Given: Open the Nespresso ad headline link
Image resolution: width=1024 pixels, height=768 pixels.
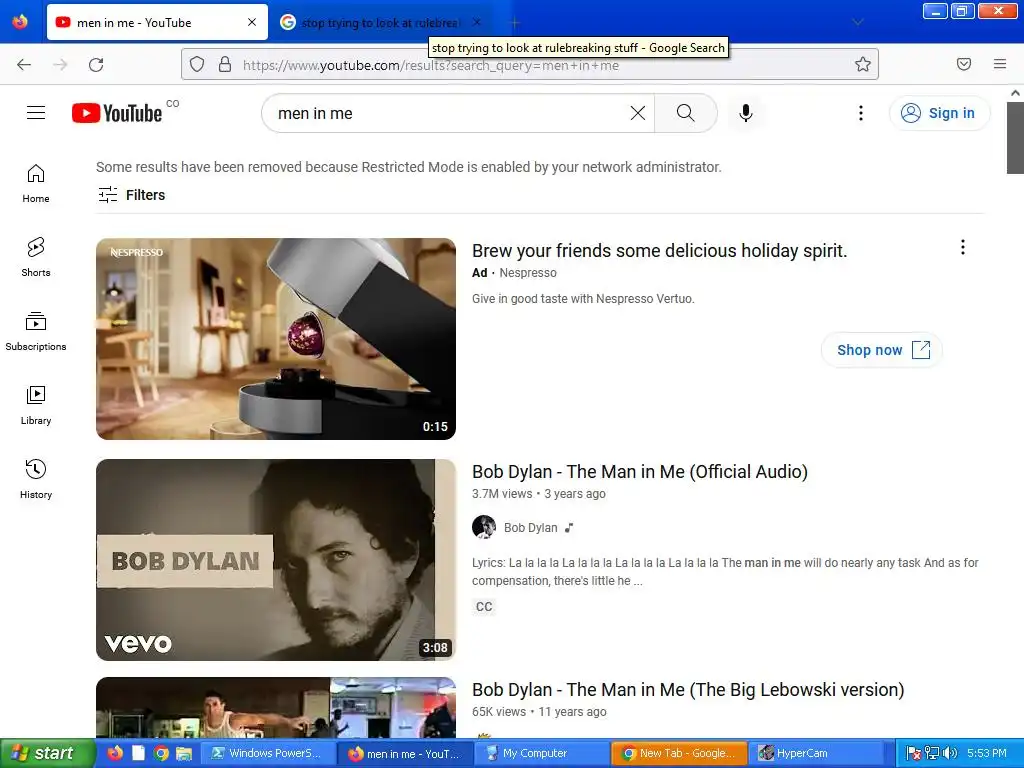Looking at the screenshot, I should tap(659, 251).
